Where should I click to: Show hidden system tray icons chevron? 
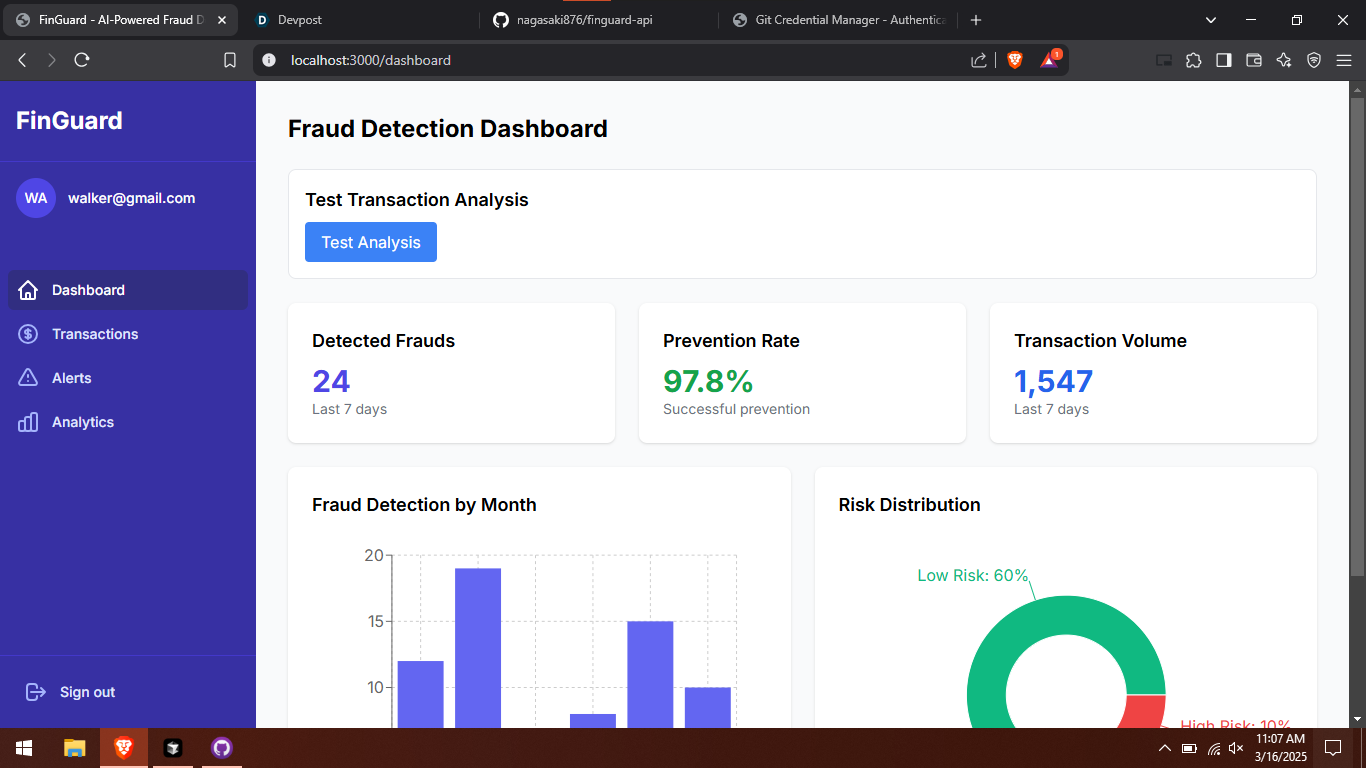tap(1165, 748)
